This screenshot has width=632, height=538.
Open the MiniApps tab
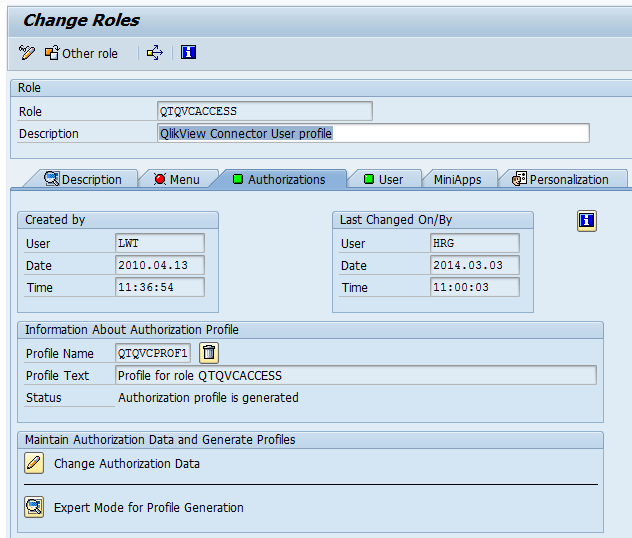pyautogui.click(x=457, y=179)
